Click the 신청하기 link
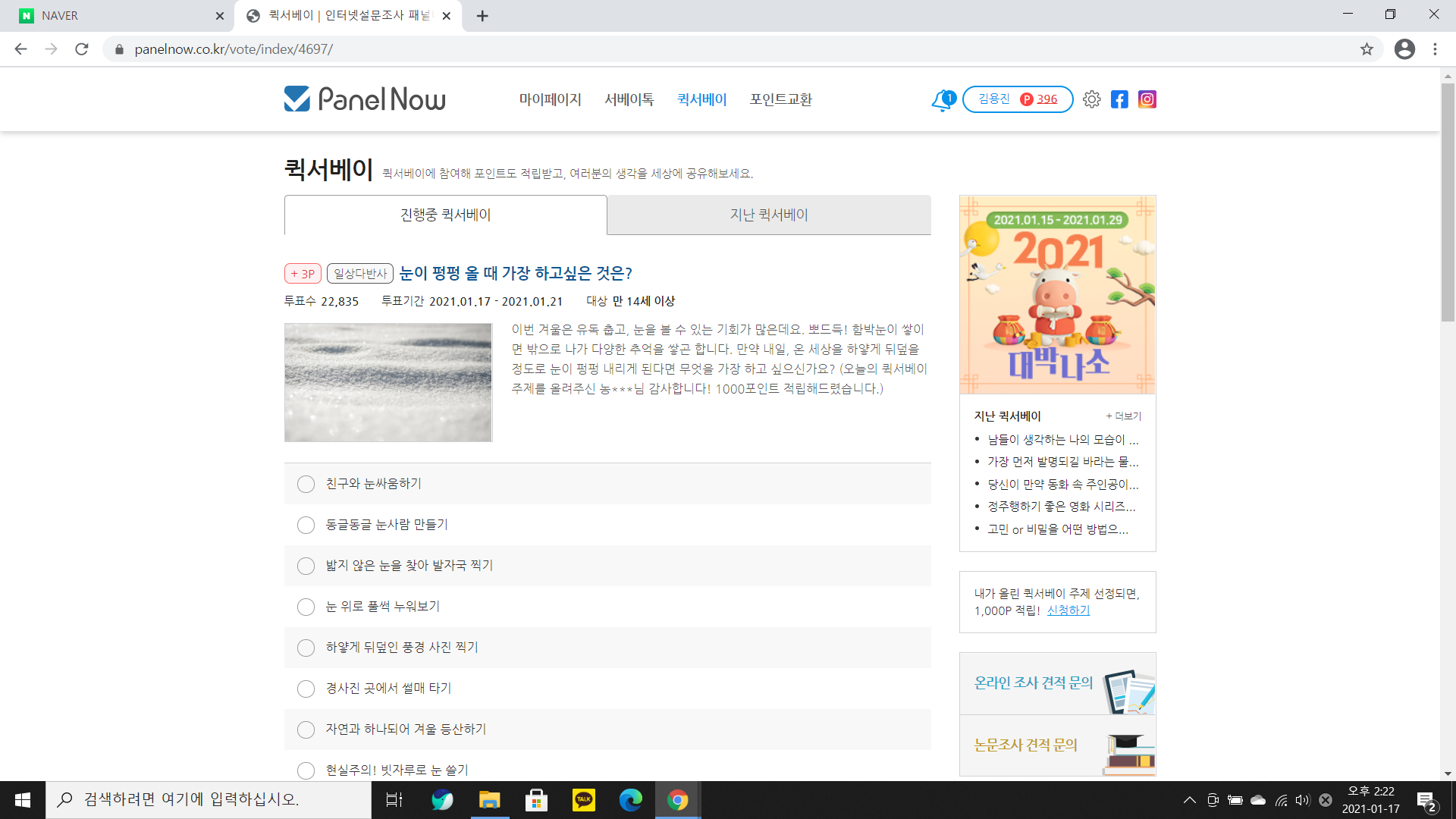The width and height of the screenshot is (1456, 819). pyautogui.click(x=1068, y=610)
